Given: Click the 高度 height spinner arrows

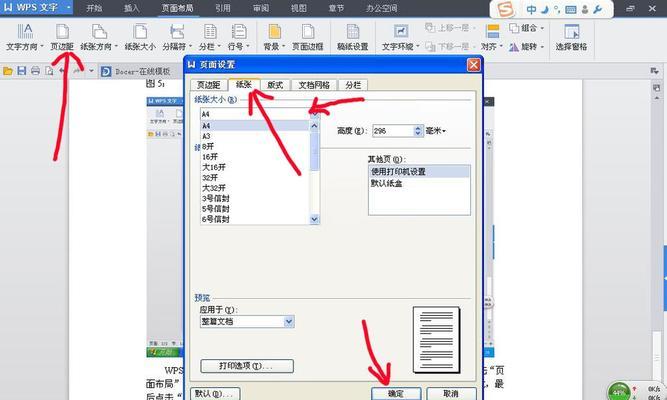Looking at the screenshot, I should [x=417, y=131].
